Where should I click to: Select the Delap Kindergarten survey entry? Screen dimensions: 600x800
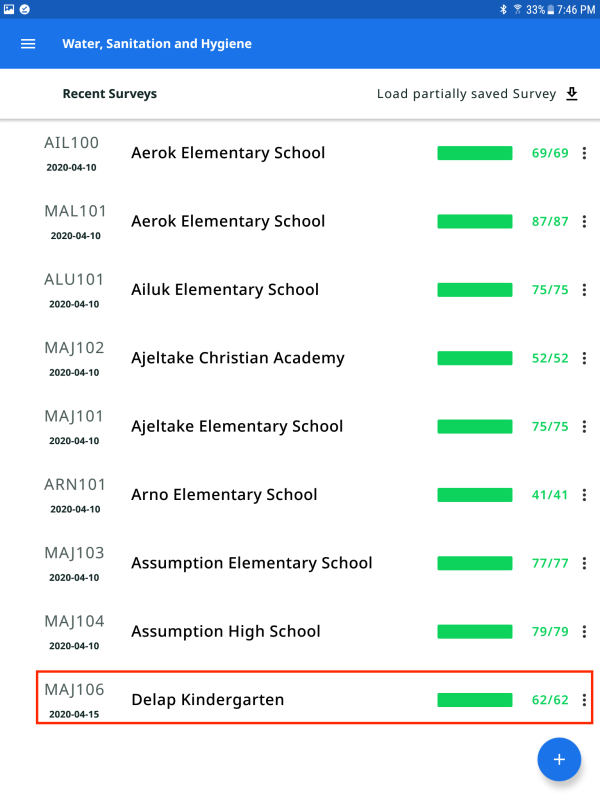point(208,700)
